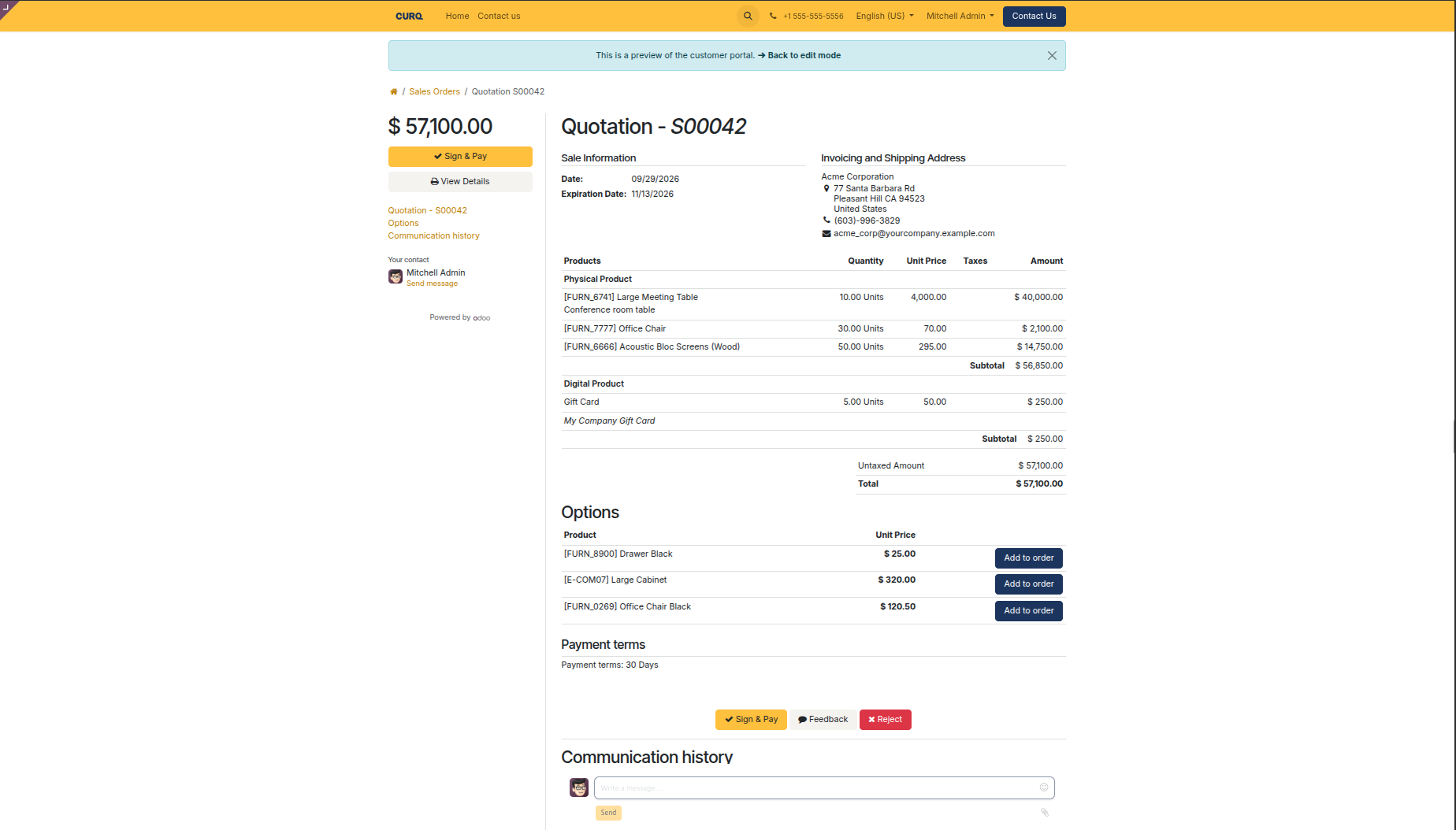Open the search magnifier icon
This screenshot has height=830, width=1456.
748,16
